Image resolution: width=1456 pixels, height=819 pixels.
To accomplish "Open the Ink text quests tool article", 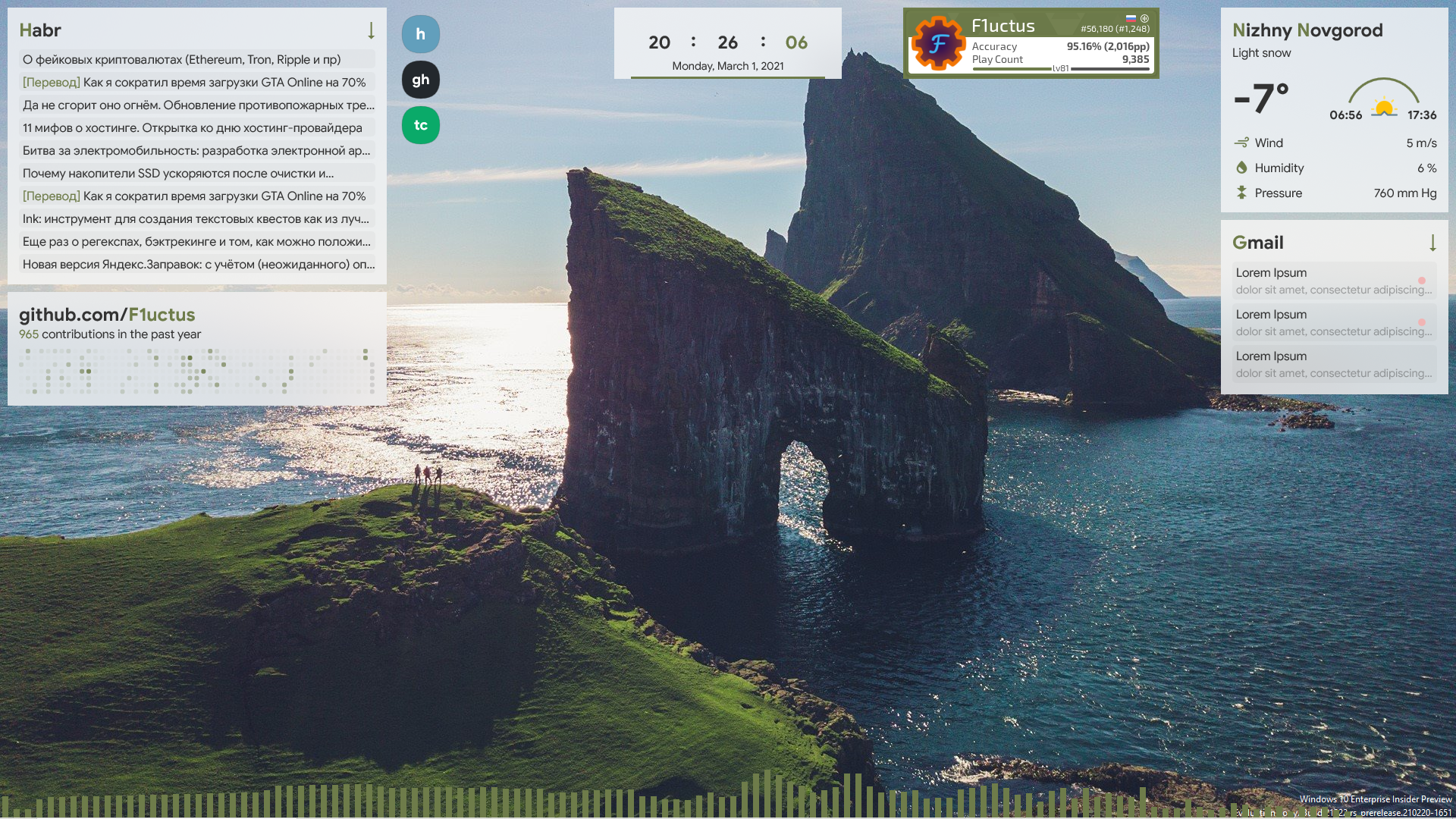I will 196,218.
